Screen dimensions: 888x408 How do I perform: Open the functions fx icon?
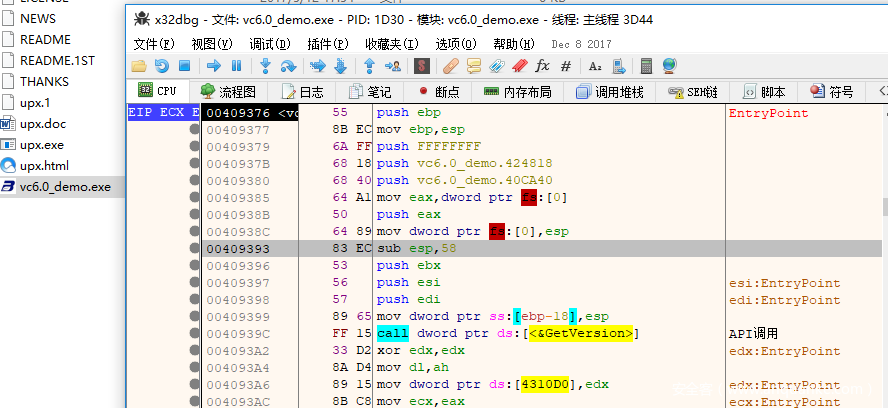click(543, 66)
